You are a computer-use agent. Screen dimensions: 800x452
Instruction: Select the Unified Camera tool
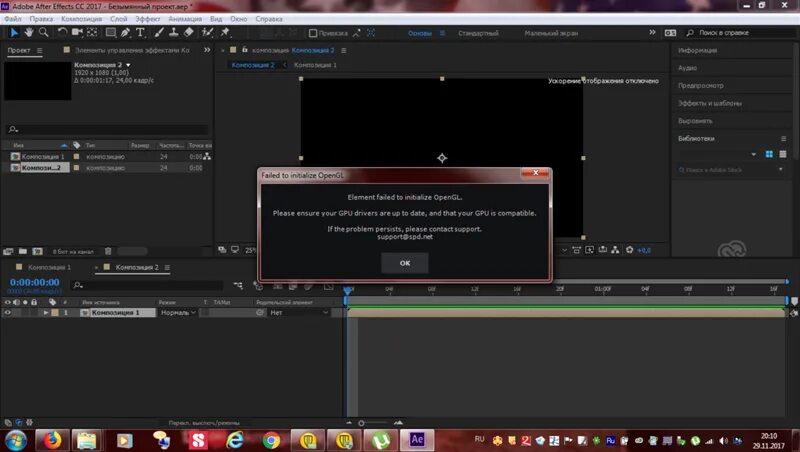[x=77, y=33]
